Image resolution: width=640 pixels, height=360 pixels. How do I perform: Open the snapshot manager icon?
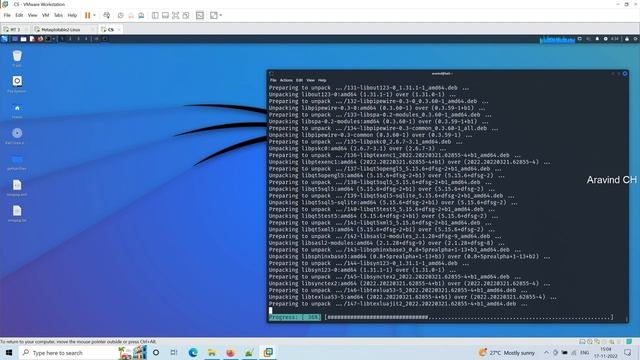[x=141, y=16]
